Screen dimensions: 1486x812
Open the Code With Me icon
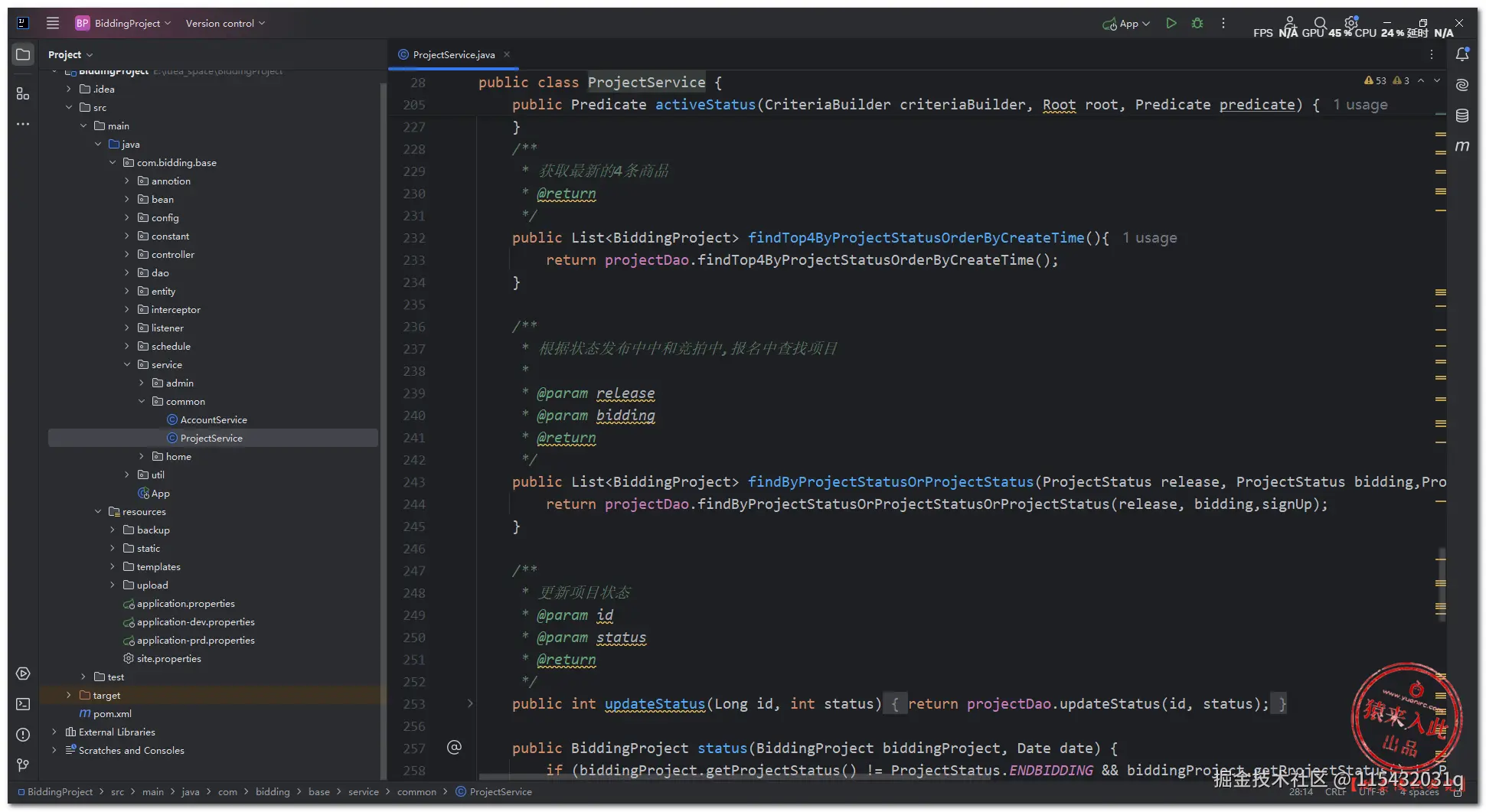(1290, 23)
